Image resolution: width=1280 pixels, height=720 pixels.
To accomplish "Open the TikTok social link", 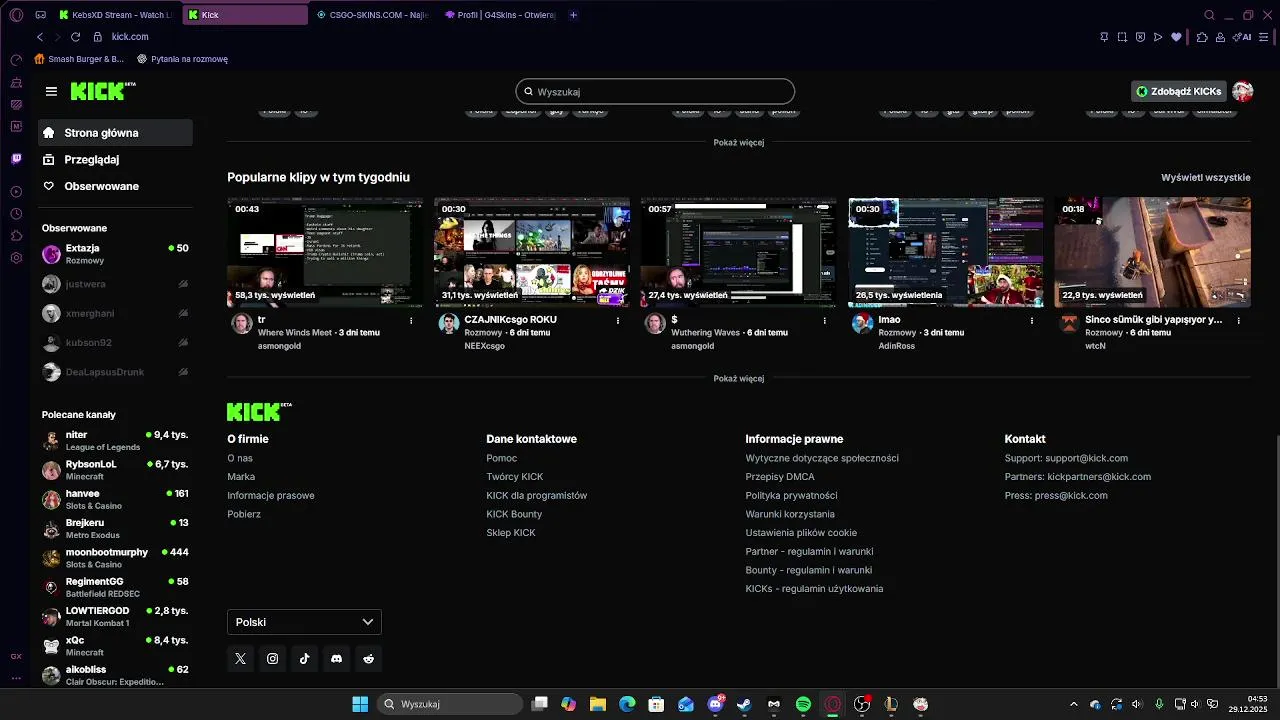I will pyautogui.click(x=304, y=658).
